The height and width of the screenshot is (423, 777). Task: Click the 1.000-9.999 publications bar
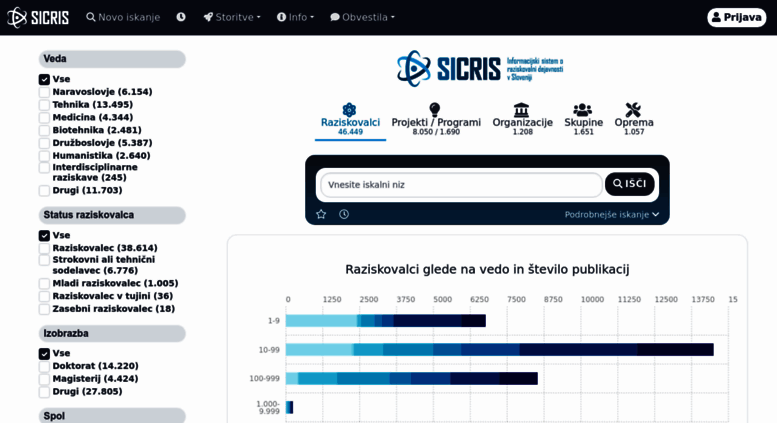click(289, 407)
